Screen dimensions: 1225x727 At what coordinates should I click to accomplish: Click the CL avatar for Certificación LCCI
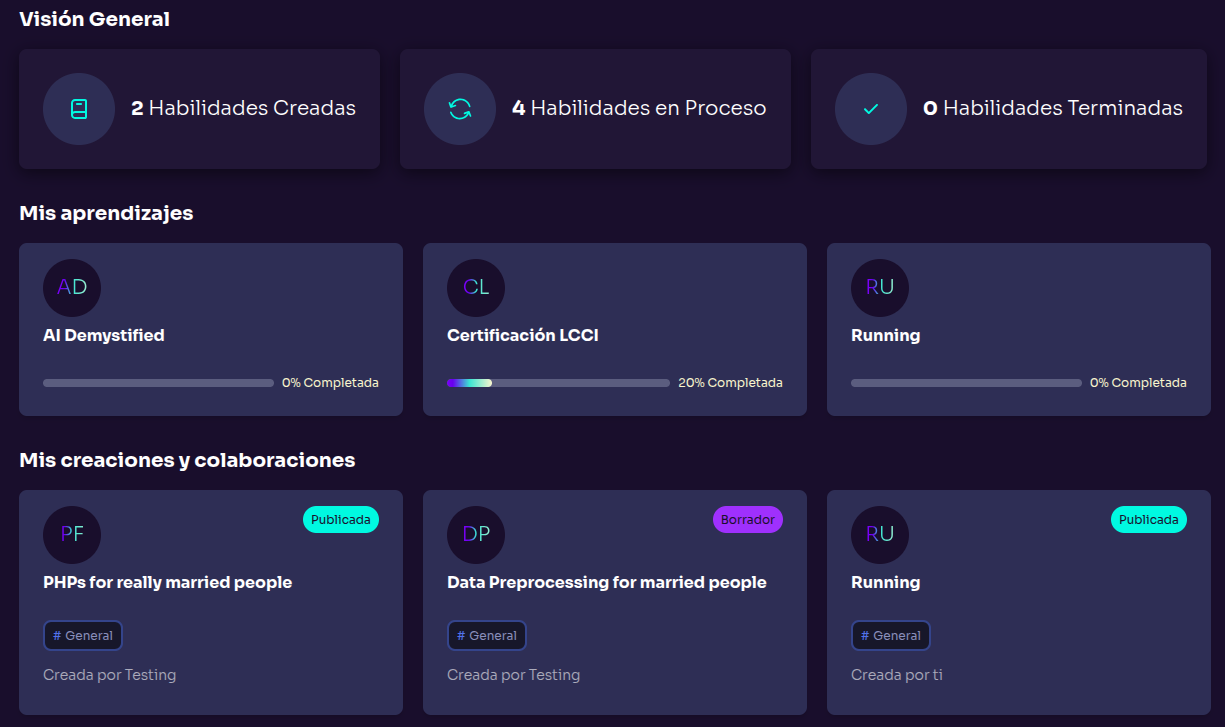(x=476, y=288)
